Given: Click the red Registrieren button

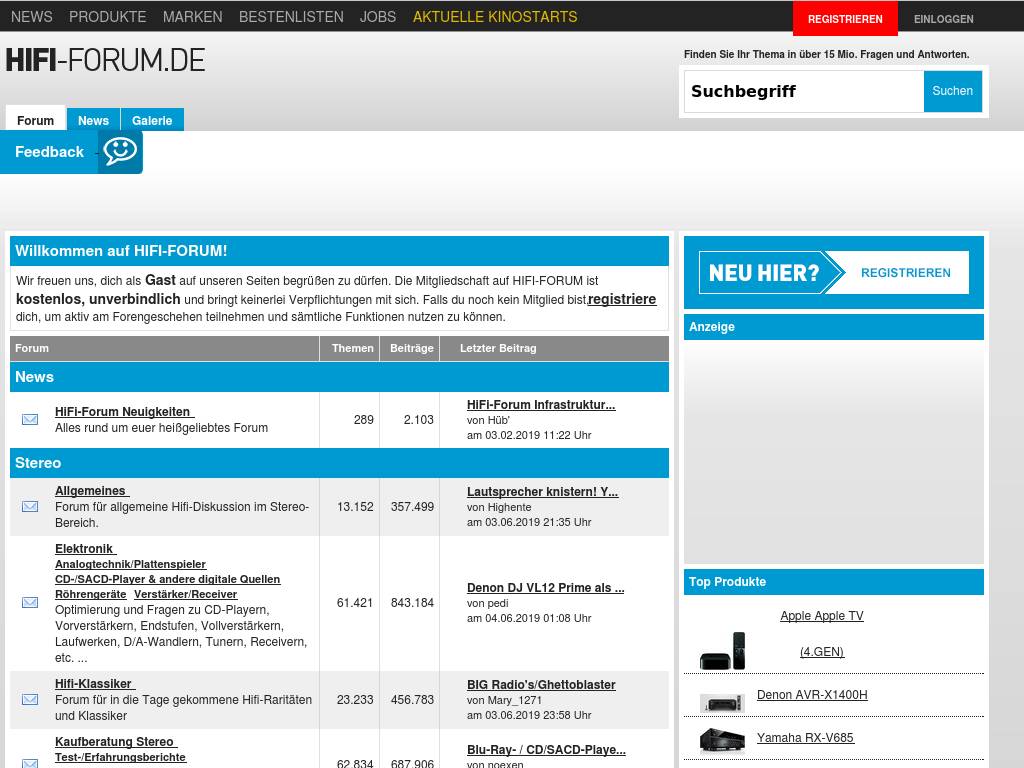Looking at the screenshot, I should point(845,19).
